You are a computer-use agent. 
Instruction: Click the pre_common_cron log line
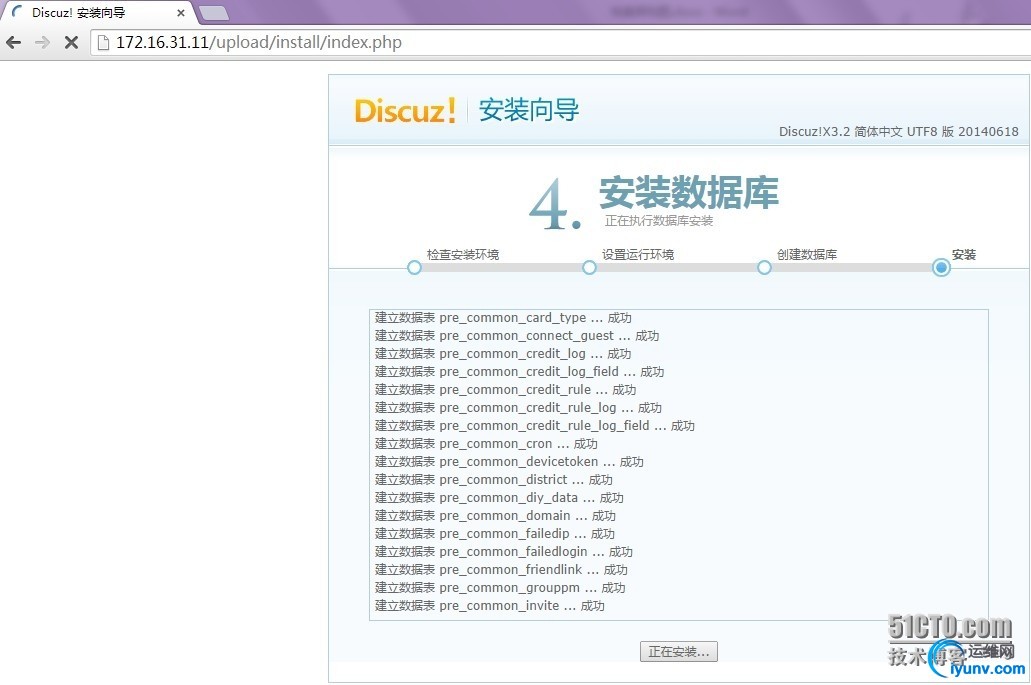coord(487,444)
